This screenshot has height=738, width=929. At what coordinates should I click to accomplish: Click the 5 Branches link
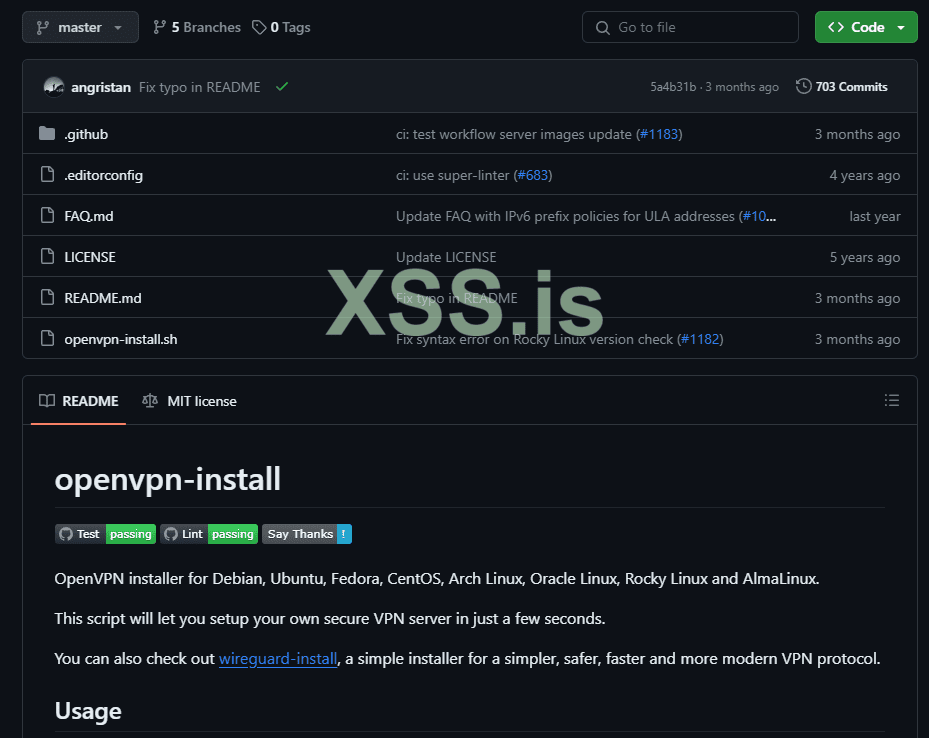coord(197,27)
